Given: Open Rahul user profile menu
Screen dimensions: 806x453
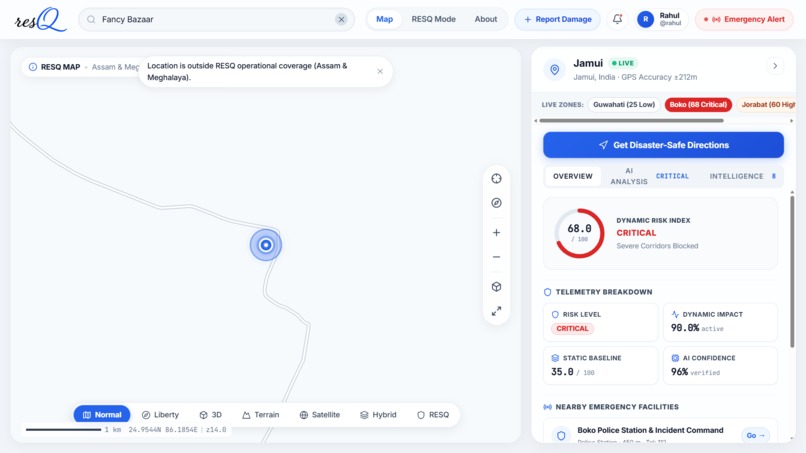Looking at the screenshot, I should [660, 19].
